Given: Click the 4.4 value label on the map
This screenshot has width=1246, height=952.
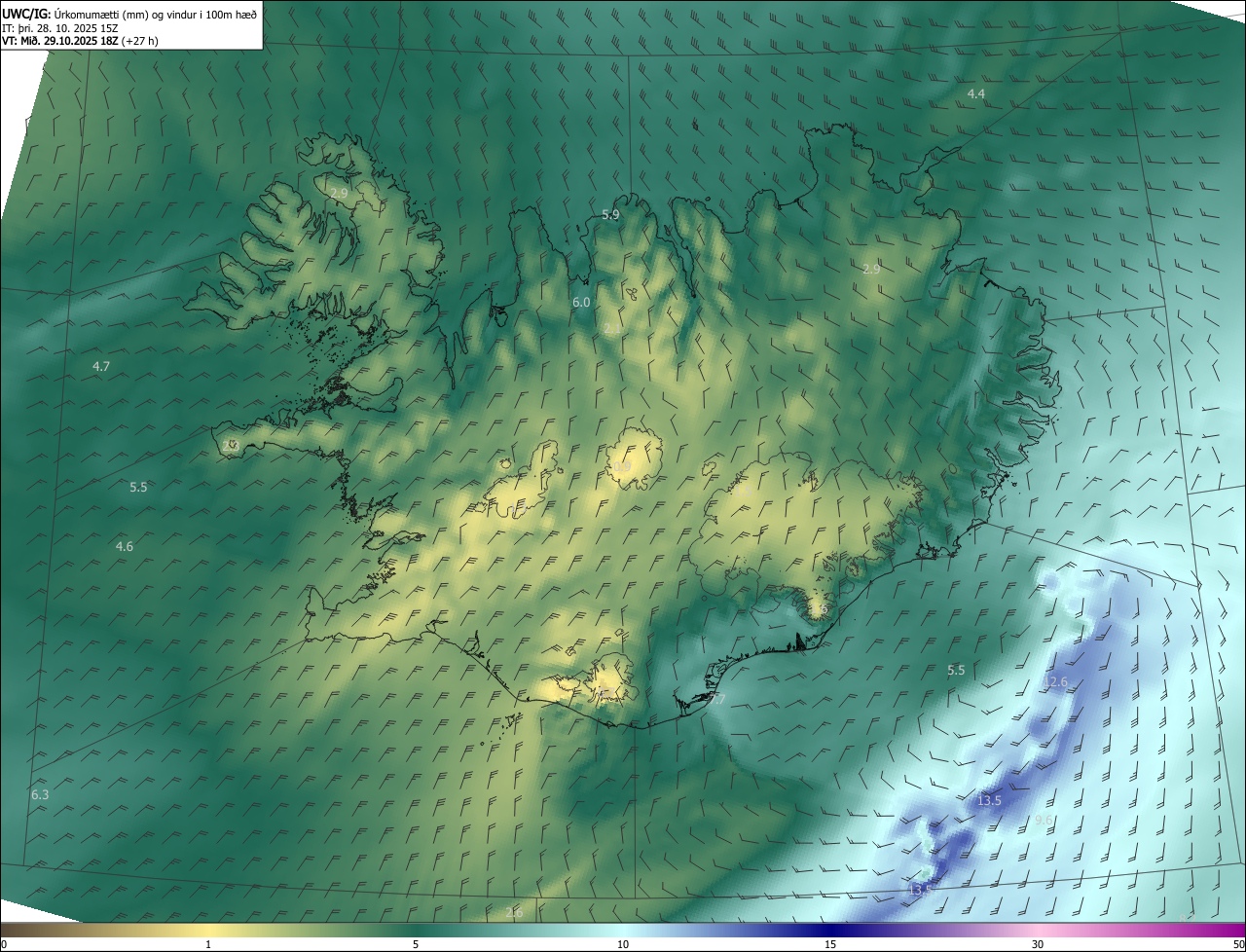Looking at the screenshot, I should point(975,93).
